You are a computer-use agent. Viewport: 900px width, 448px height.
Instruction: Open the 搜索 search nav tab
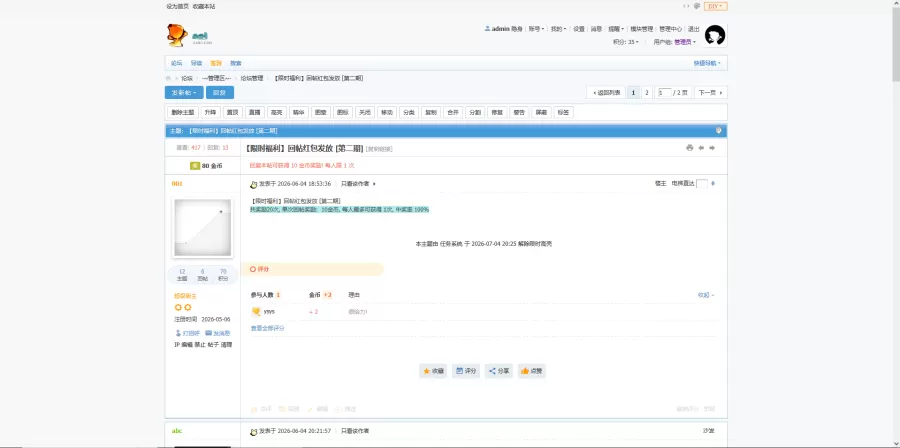pyautogui.click(x=236, y=63)
